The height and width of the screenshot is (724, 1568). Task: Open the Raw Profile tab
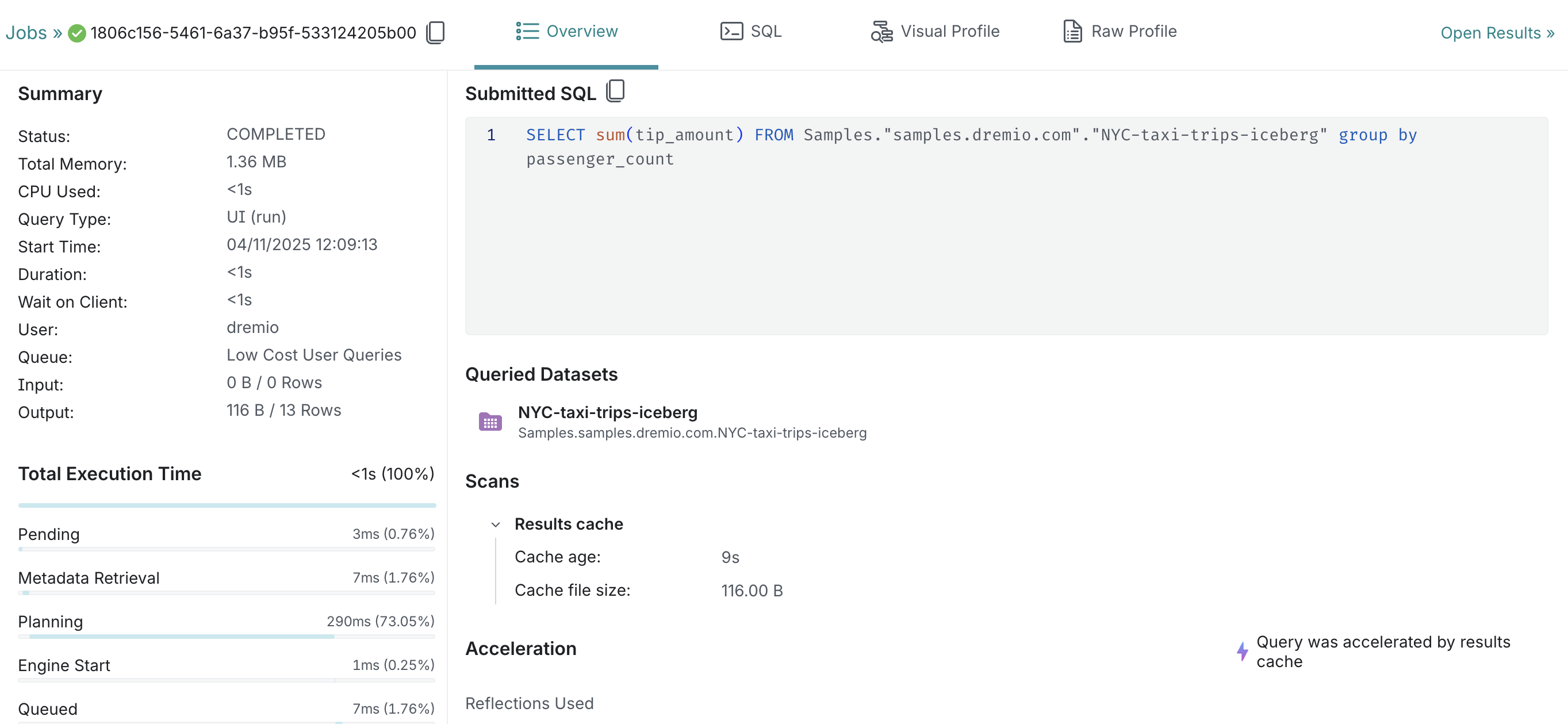pos(1133,31)
